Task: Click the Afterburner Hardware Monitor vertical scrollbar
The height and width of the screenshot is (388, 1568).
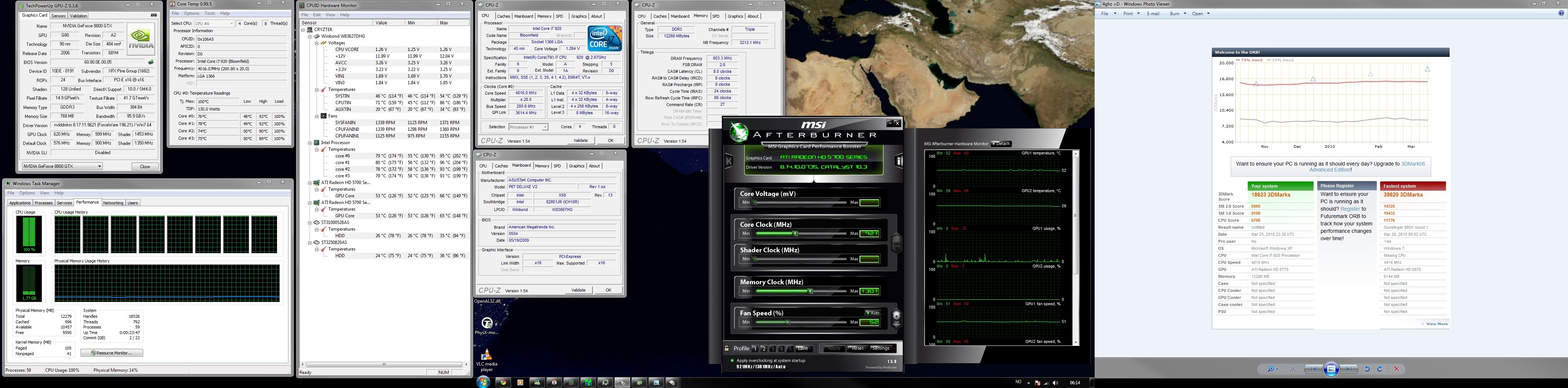Action: [x=1075, y=247]
